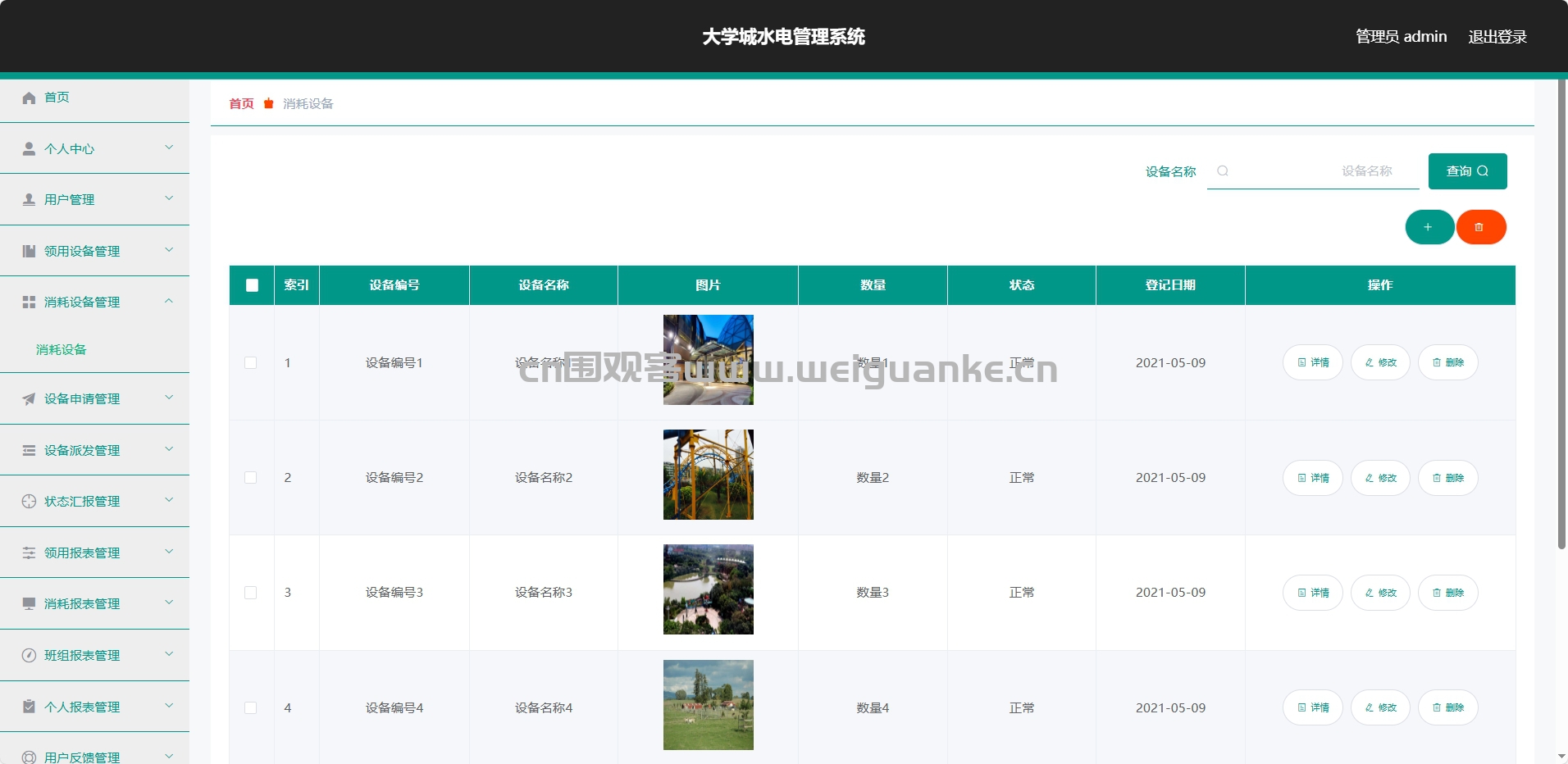The image size is (1568, 764).
Task: Open the 用户反馈管理 menu label
Action: [x=82, y=757]
